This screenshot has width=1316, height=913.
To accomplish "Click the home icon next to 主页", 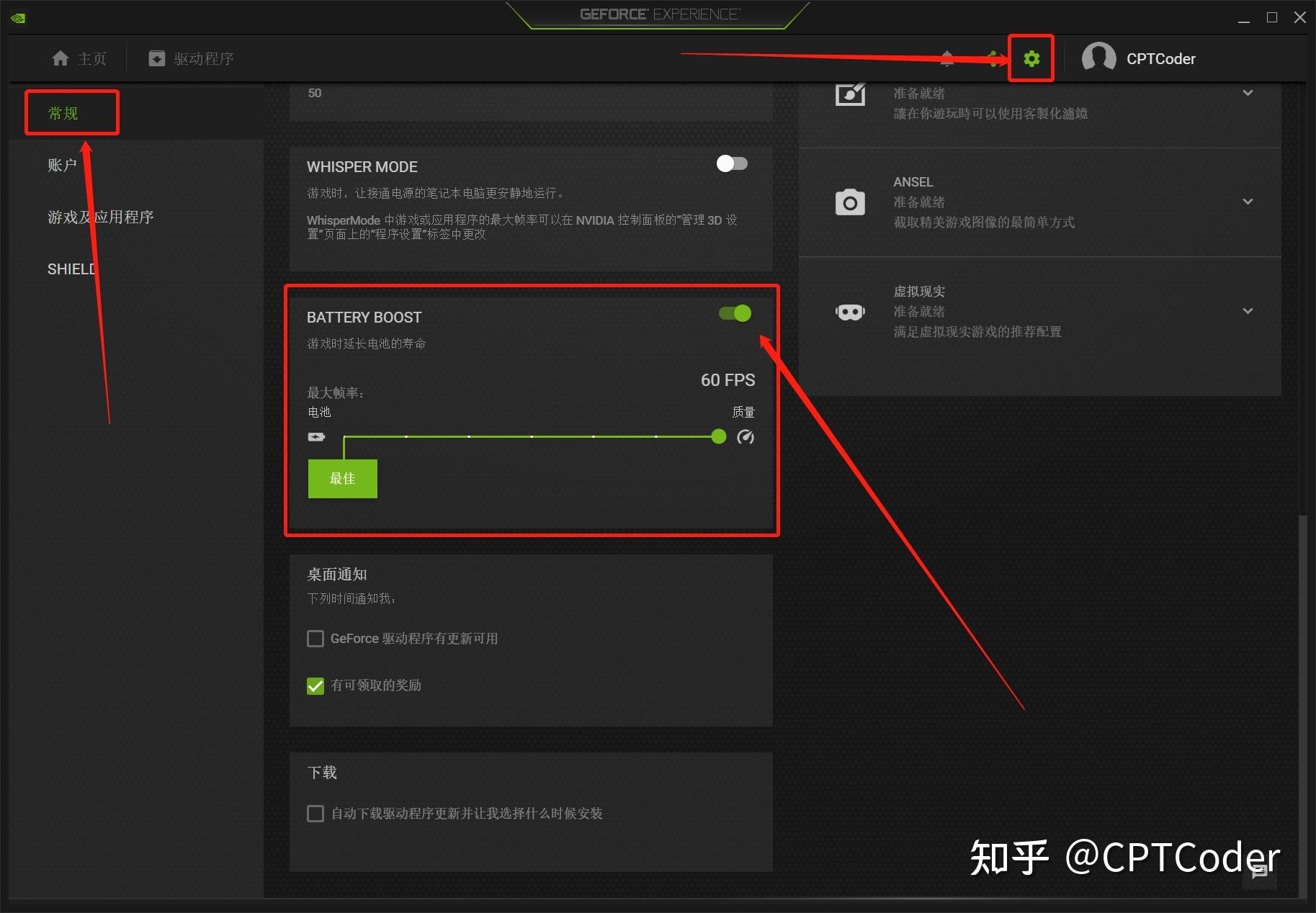I will pyautogui.click(x=61, y=58).
